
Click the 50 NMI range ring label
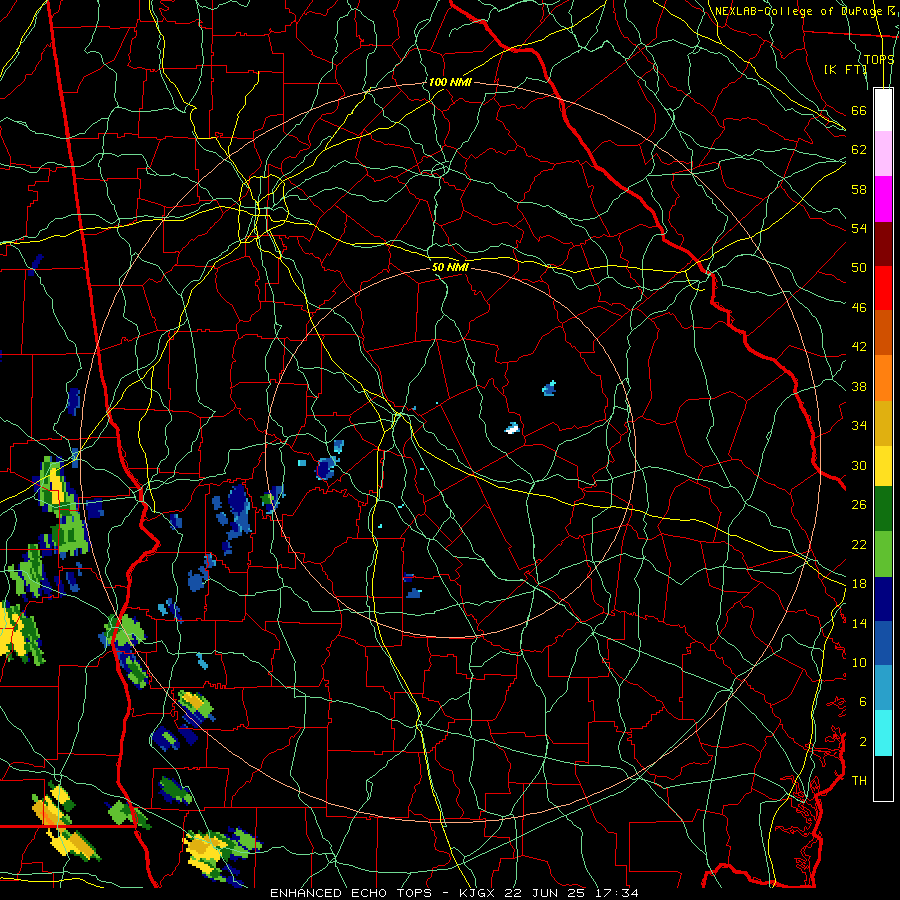tap(451, 267)
